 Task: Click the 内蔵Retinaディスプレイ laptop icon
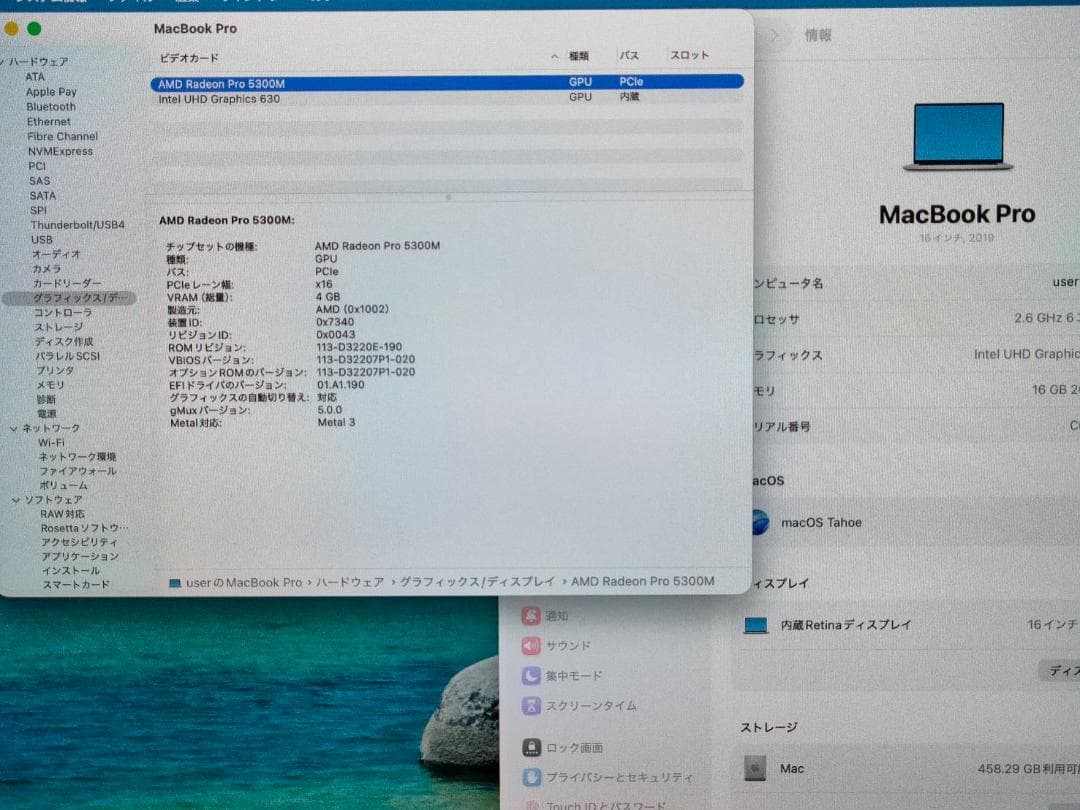(x=755, y=624)
